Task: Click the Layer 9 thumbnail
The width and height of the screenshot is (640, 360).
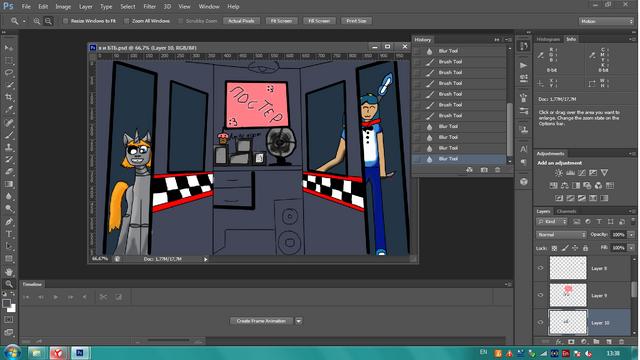Action: click(568, 295)
